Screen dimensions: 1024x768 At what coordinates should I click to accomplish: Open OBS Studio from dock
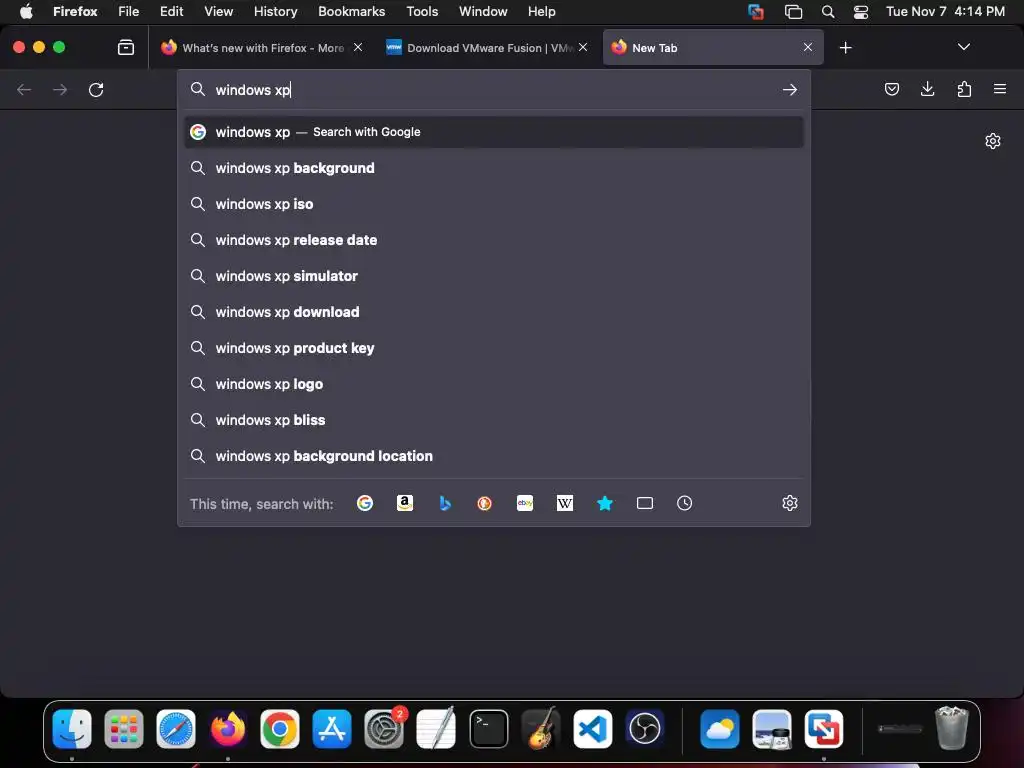(x=645, y=729)
